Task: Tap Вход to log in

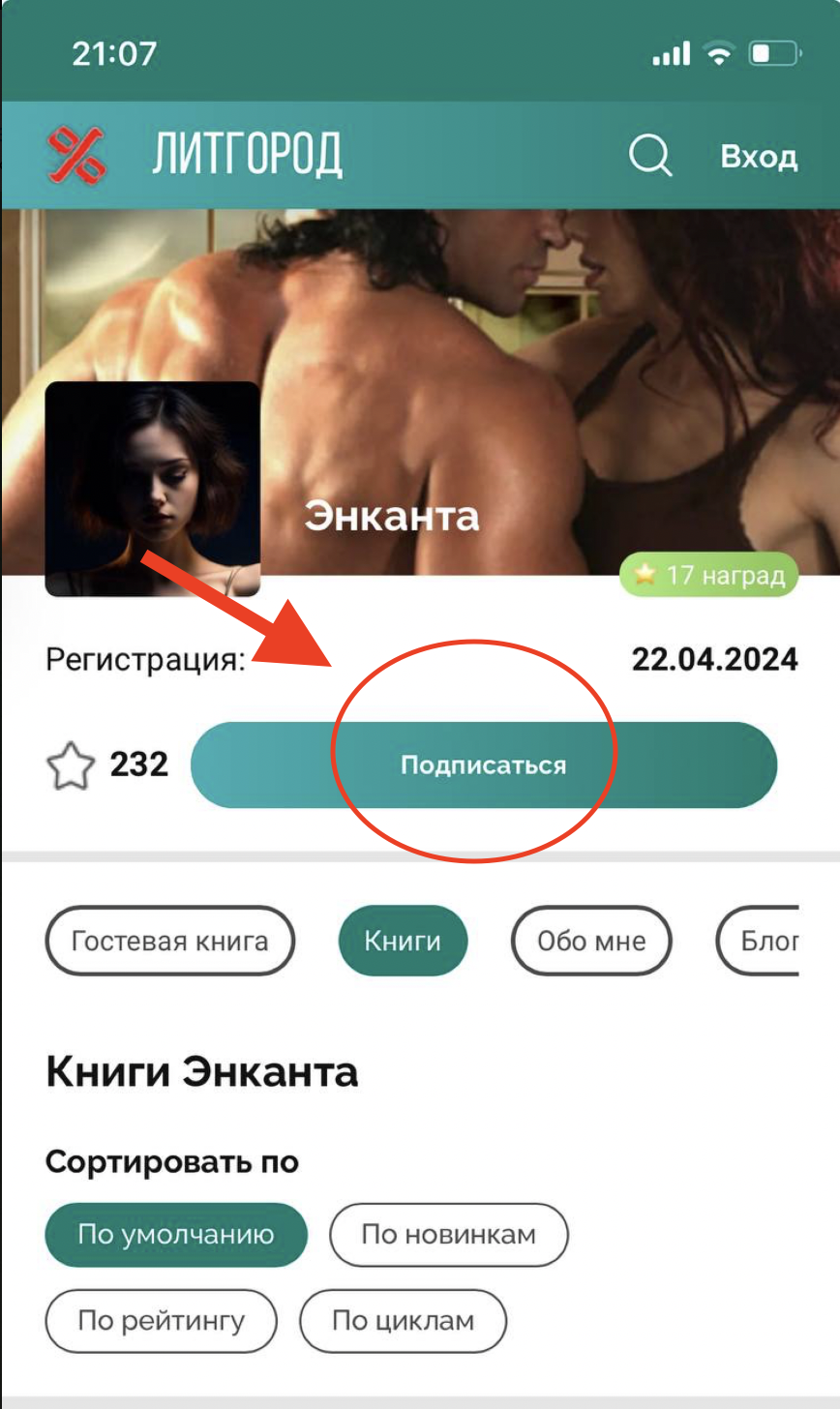Action: 759,156
